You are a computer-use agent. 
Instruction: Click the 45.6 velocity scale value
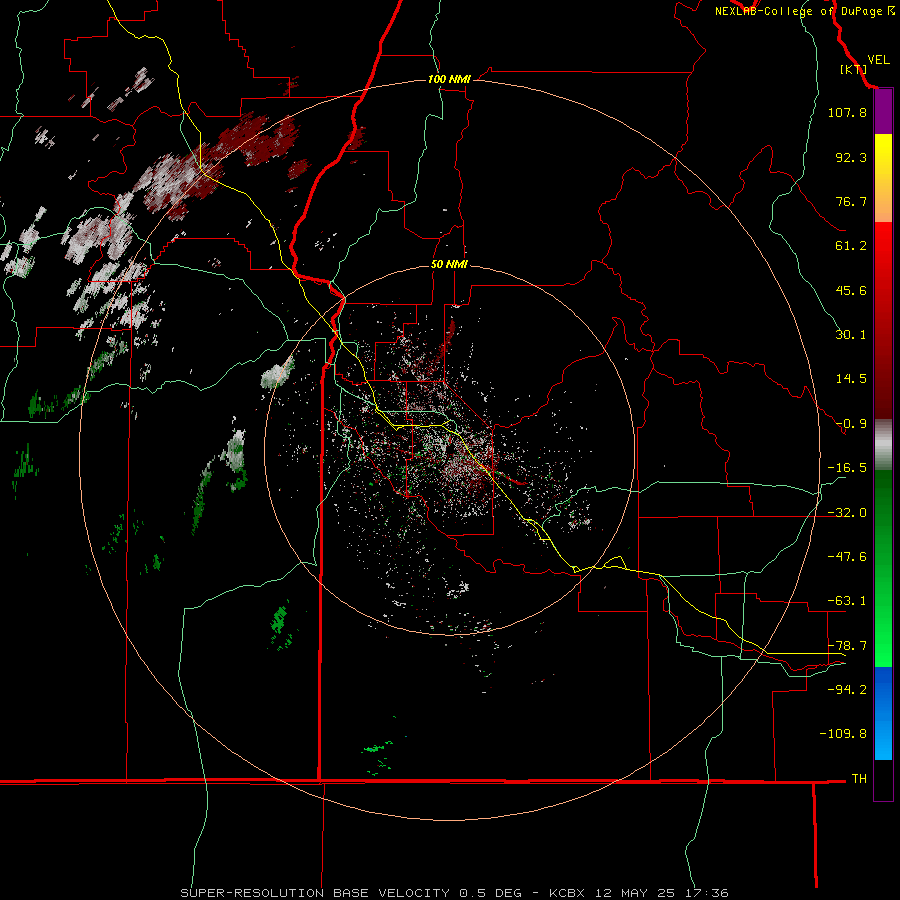pos(851,290)
